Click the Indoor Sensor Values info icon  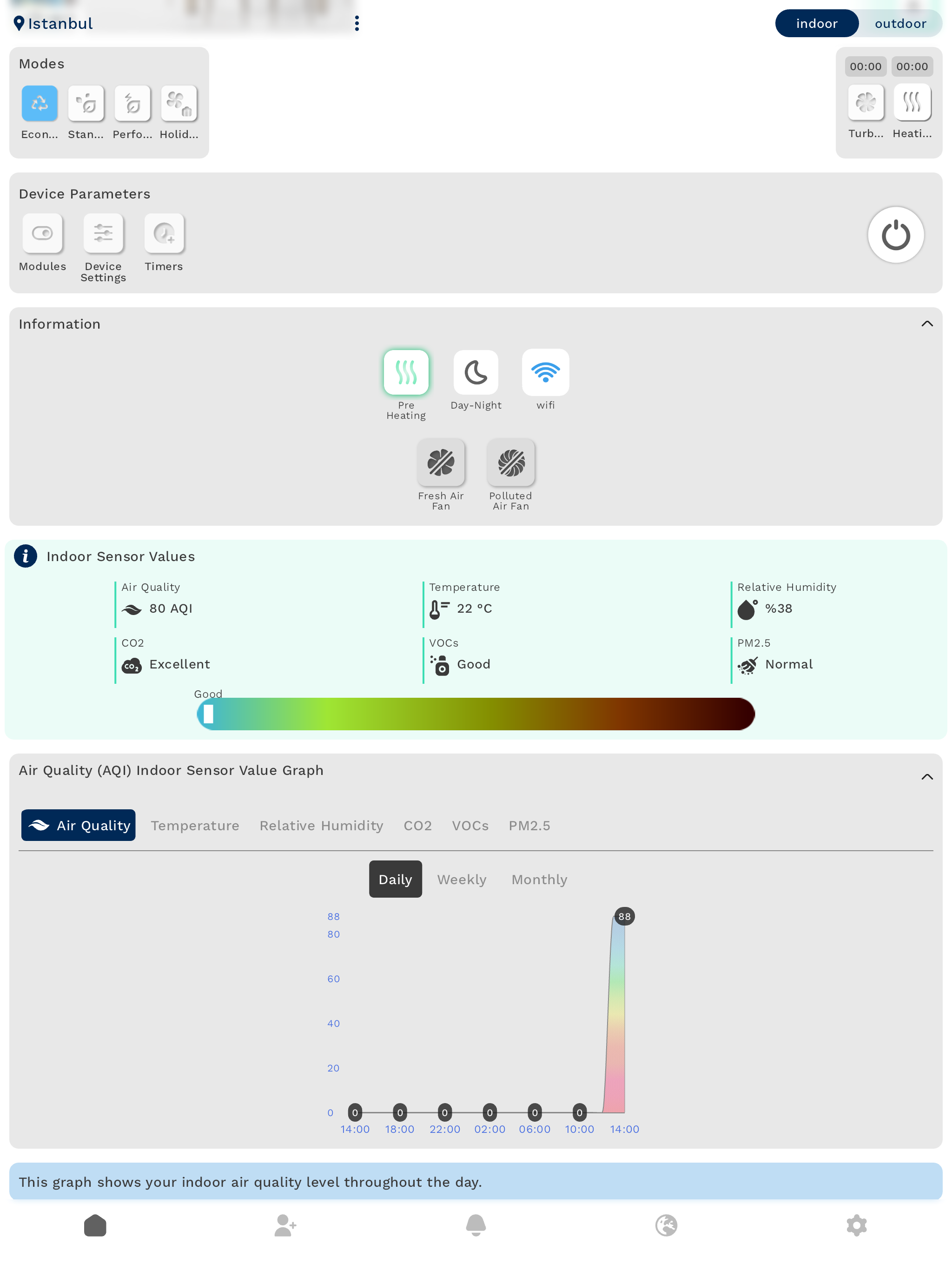coord(26,556)
